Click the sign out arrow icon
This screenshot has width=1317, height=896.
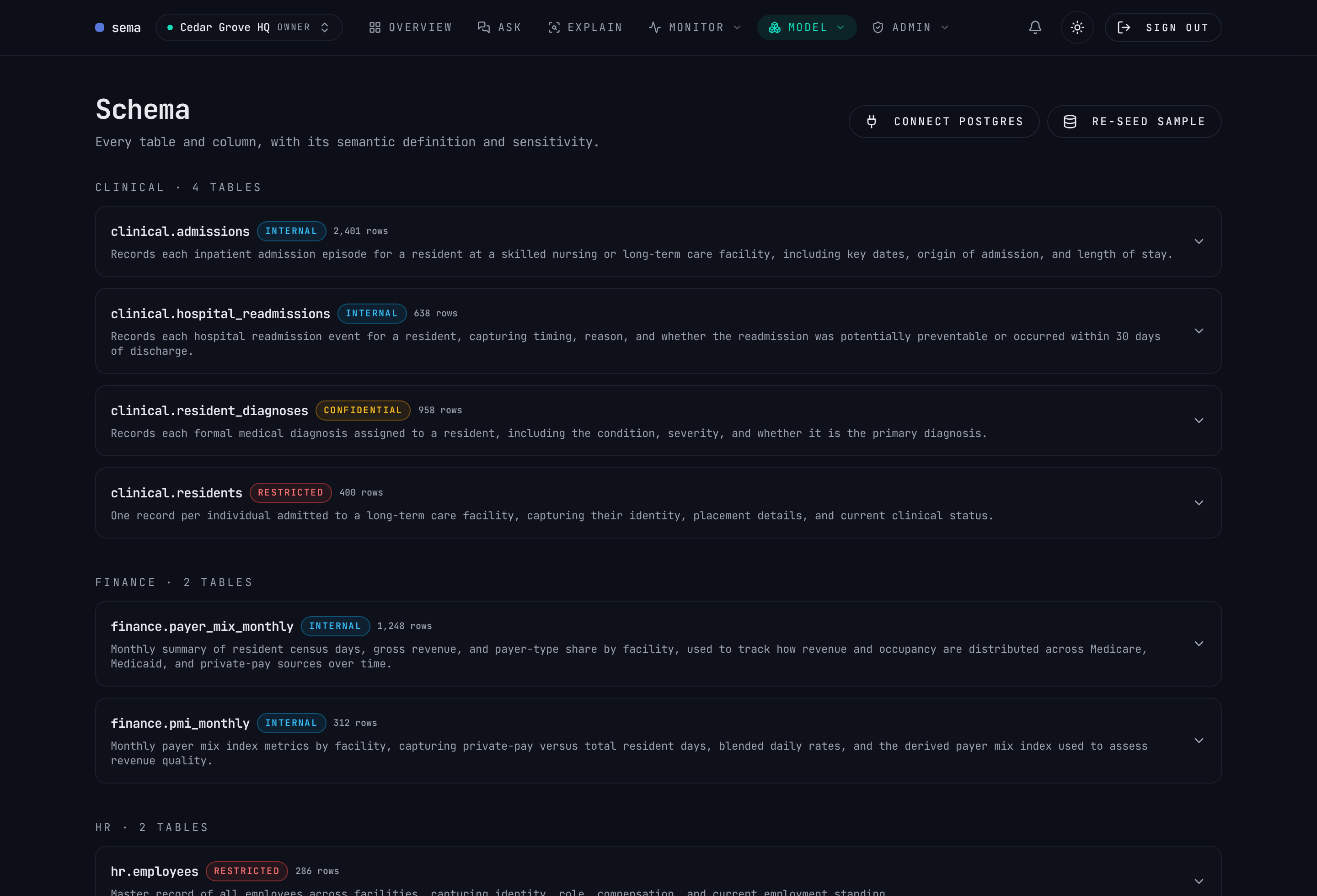(x=1124, y=27)
